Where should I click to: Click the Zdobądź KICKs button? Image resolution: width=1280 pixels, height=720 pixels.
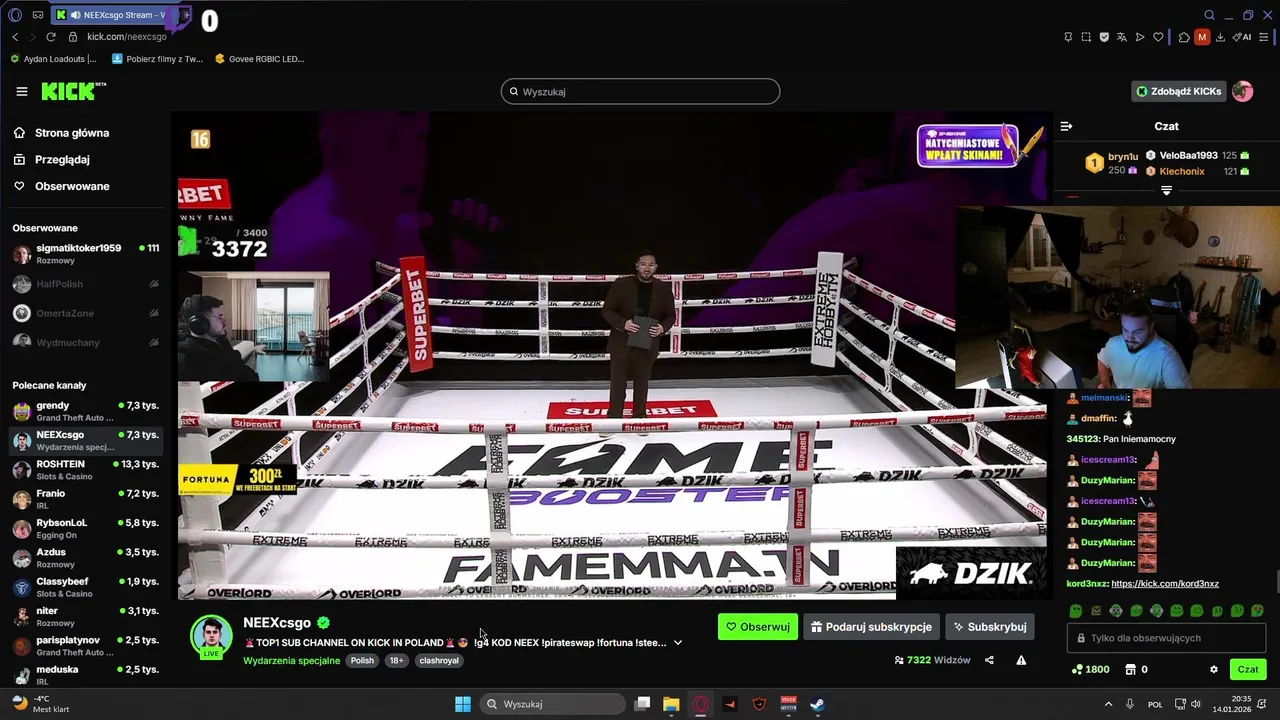1178,91
